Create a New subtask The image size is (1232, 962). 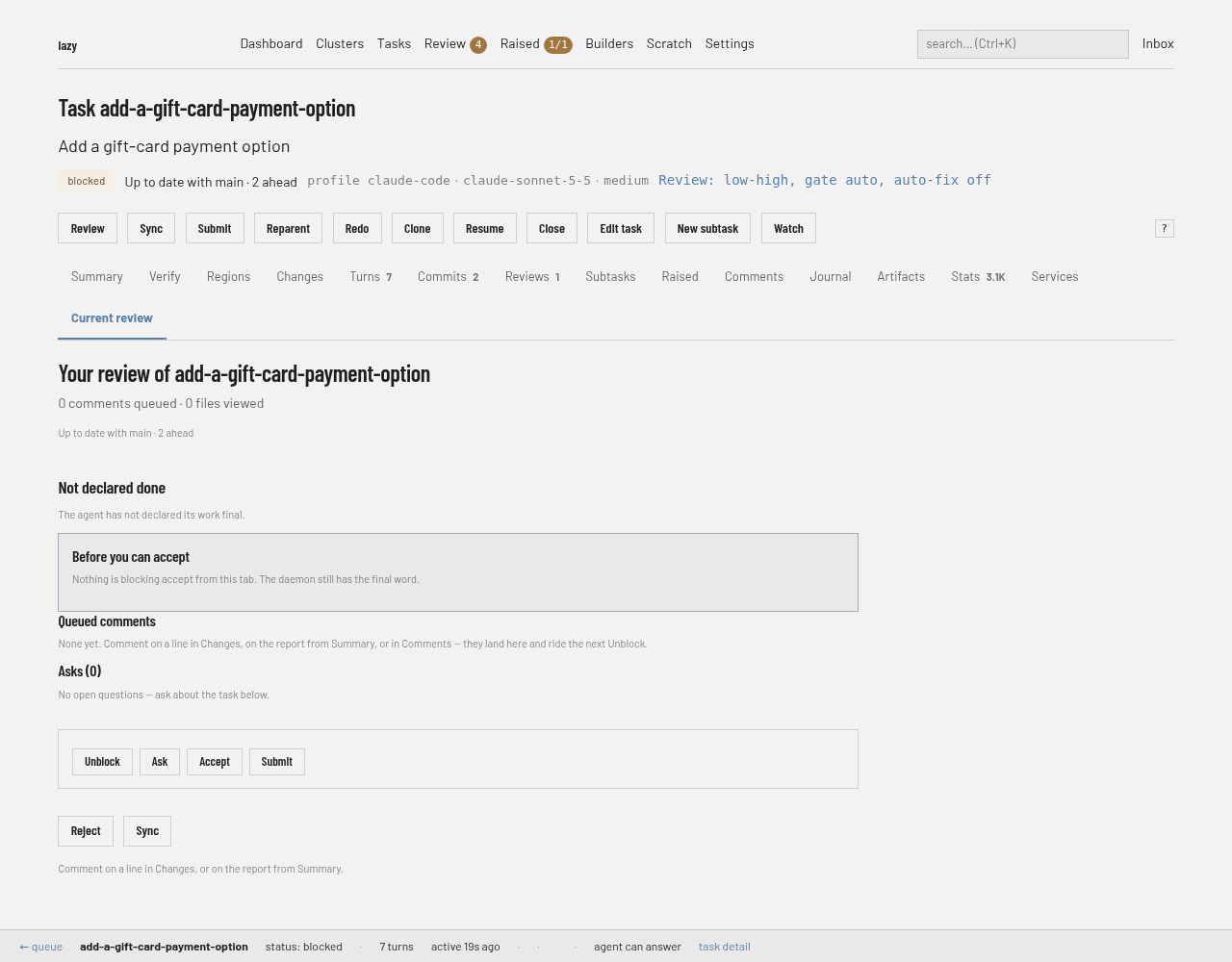tap(707, 229)
